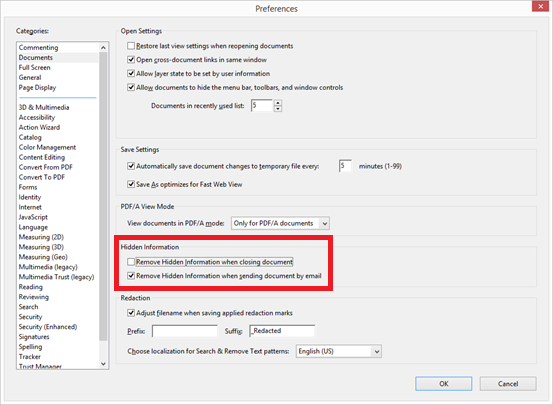Uncheck Remove Hidden Information when sending by email
Screen dimensions: 553x405
(131, 276)
